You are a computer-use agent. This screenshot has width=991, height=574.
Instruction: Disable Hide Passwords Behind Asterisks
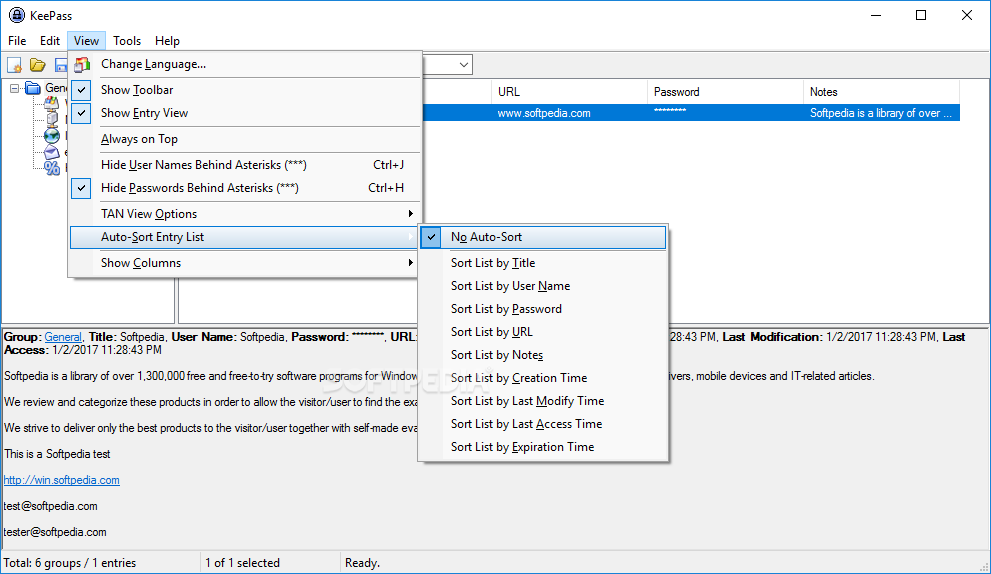pos(245,188)
